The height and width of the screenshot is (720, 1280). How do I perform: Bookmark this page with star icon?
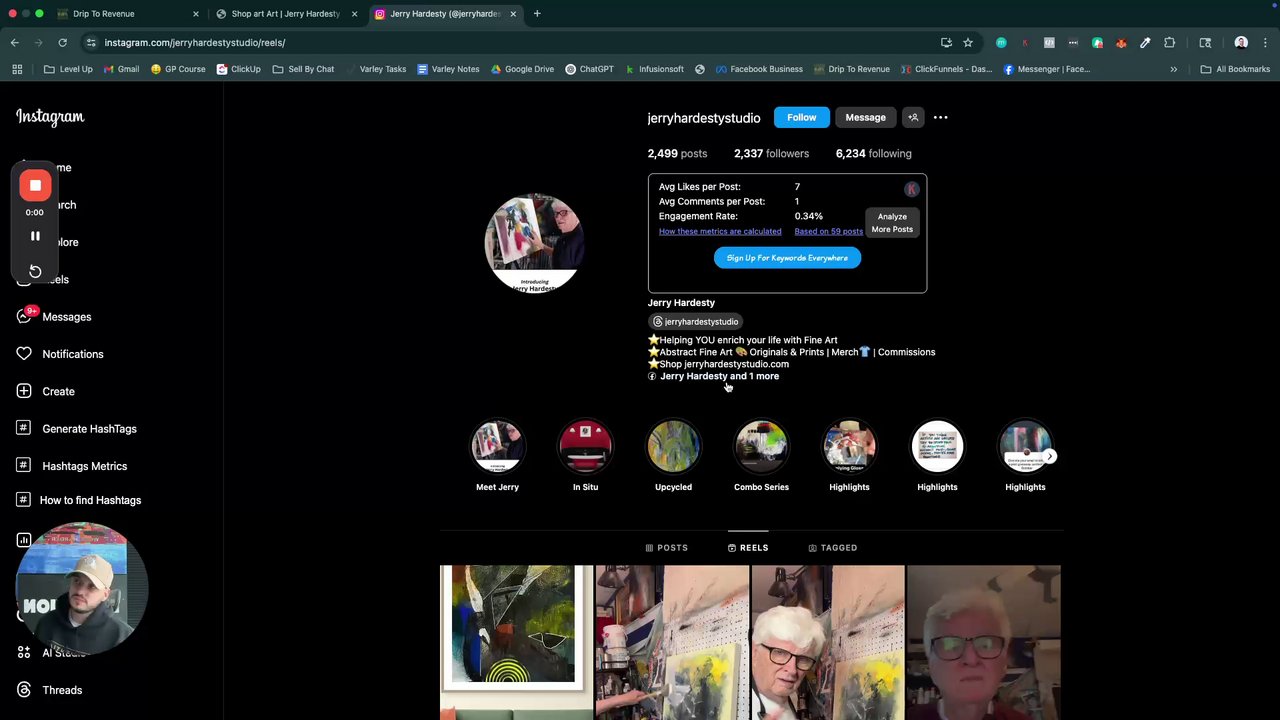(x=968, y=43)
